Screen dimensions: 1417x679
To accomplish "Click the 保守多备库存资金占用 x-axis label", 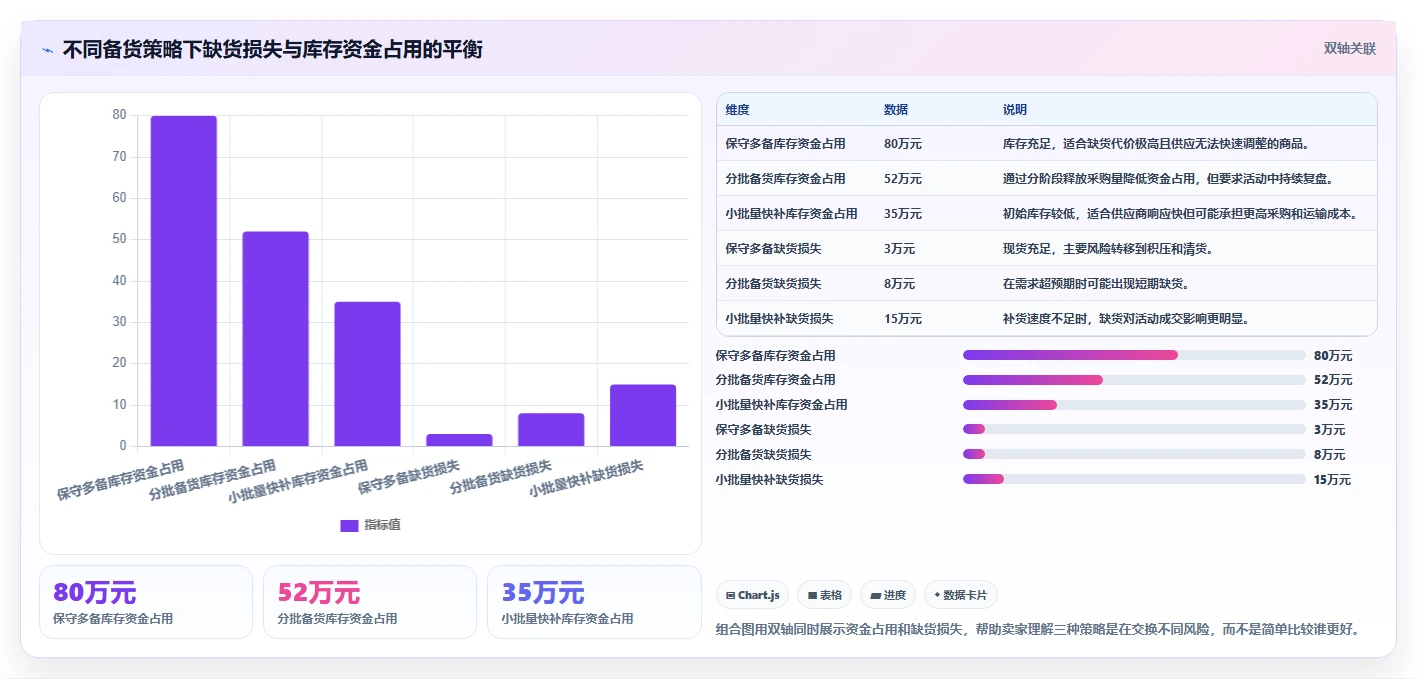I will click(121, 480).
